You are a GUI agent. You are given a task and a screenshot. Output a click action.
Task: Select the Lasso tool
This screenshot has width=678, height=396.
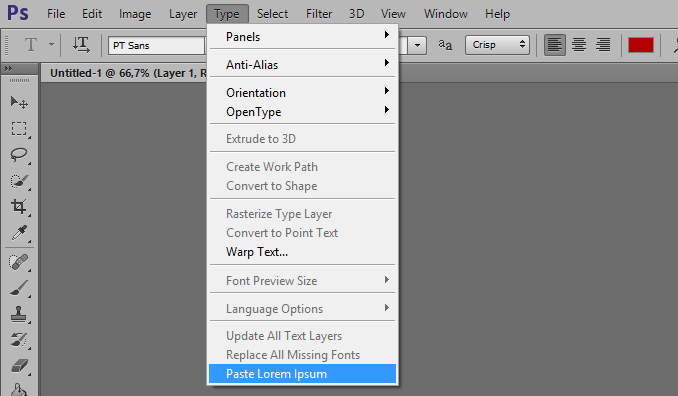pyautogui.click(x=19, y=155)
